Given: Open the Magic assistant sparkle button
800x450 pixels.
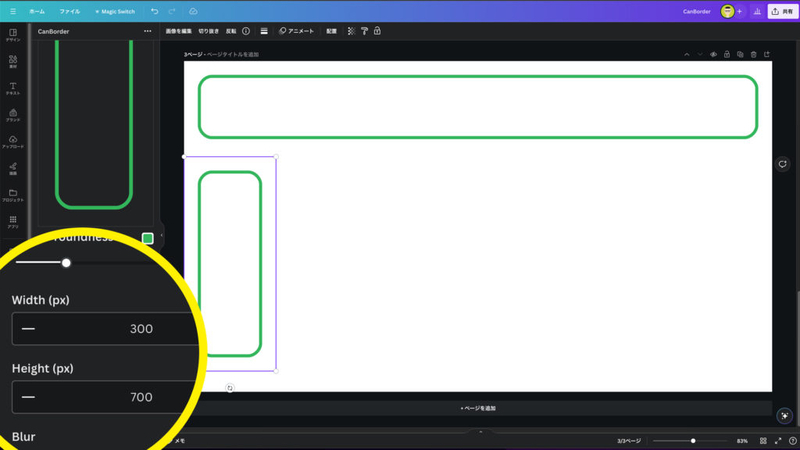Looking at the screenshot, I should coord(785,416).
